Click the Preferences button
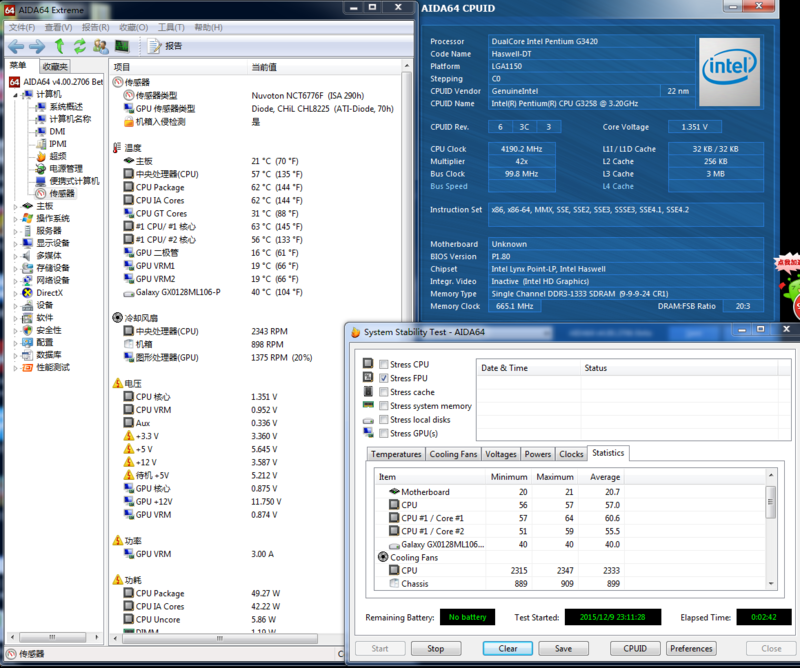This screenshot has height=668, width=800. (x=692, y=648)
